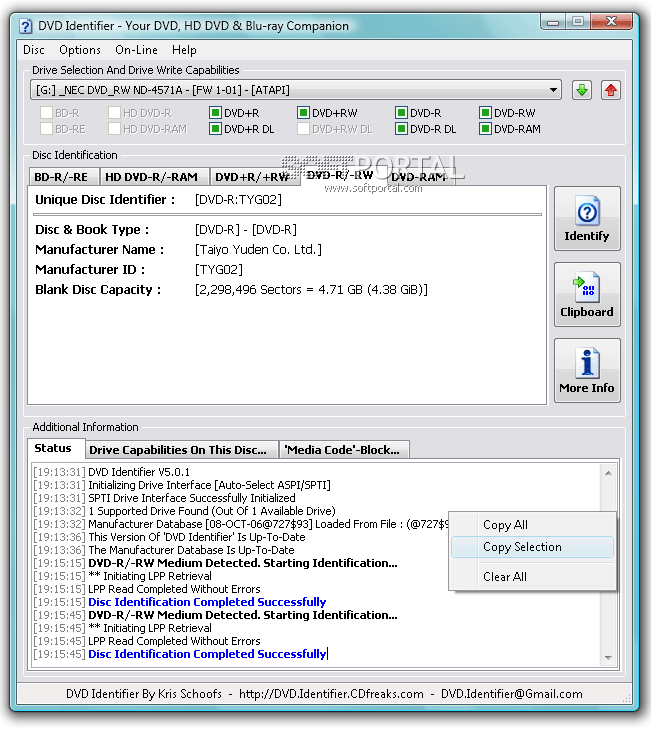
Task: Click log line 'SPTI Drive Interface Successfully Initialized'
Action: pyautogui.click(x=192, y=498)
